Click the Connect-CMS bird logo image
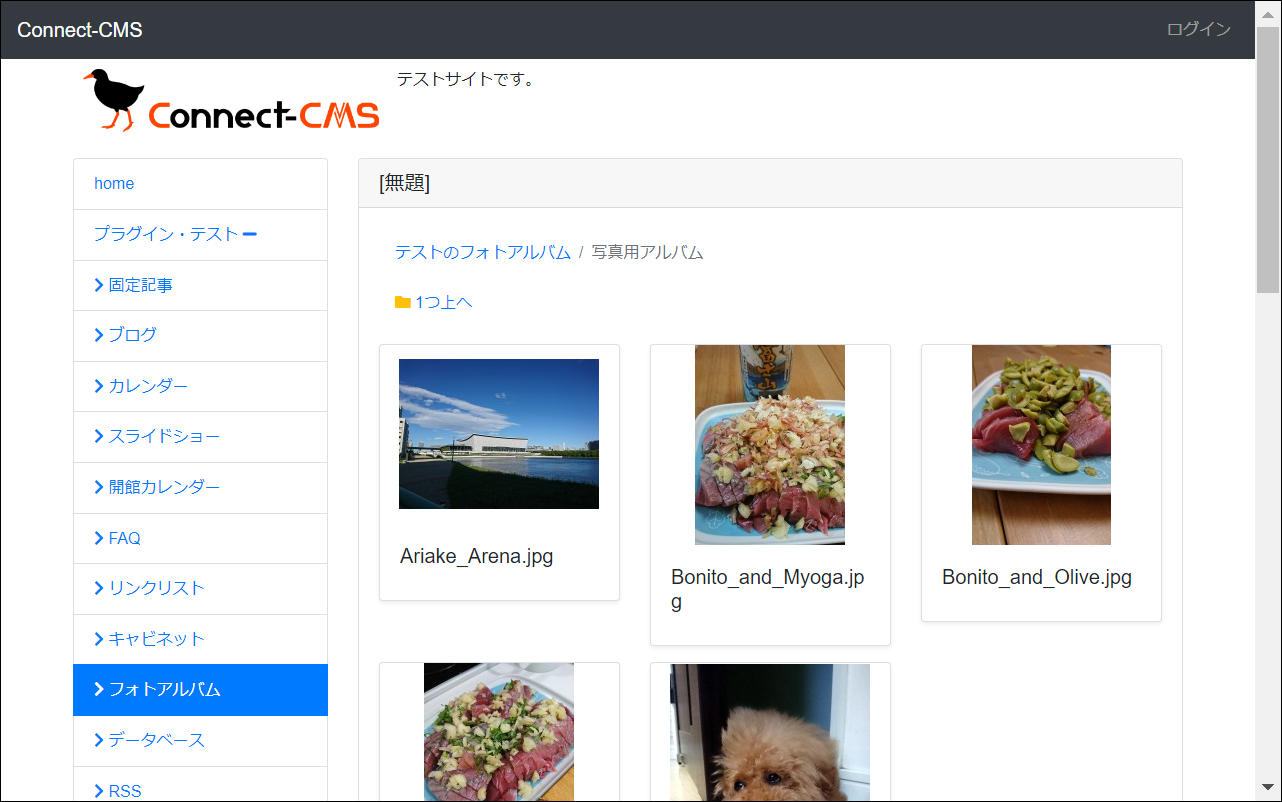Screen dimensions: 1282x802 (231, 101)
